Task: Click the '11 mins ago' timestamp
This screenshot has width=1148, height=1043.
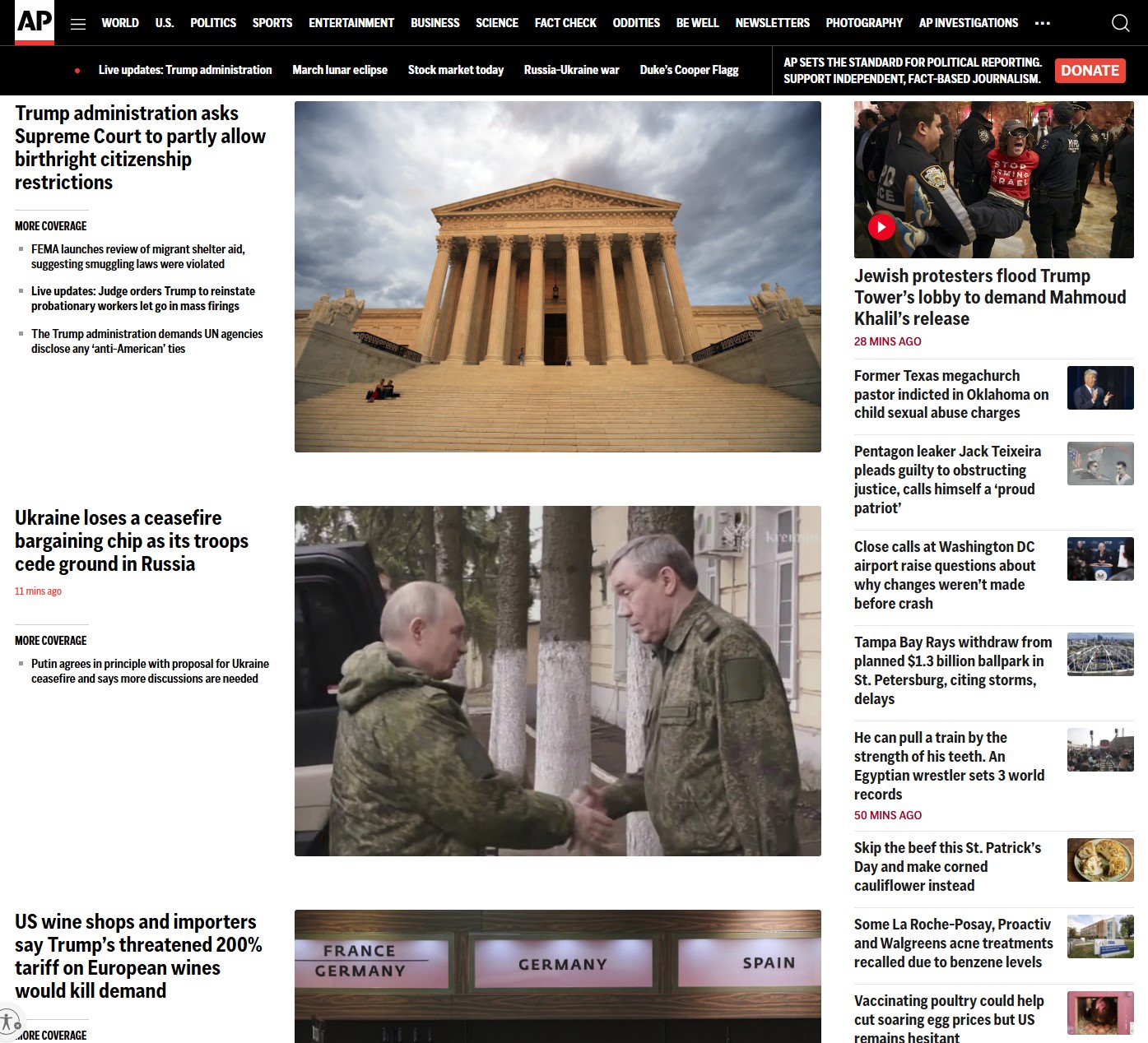Action: click(38, 591)
